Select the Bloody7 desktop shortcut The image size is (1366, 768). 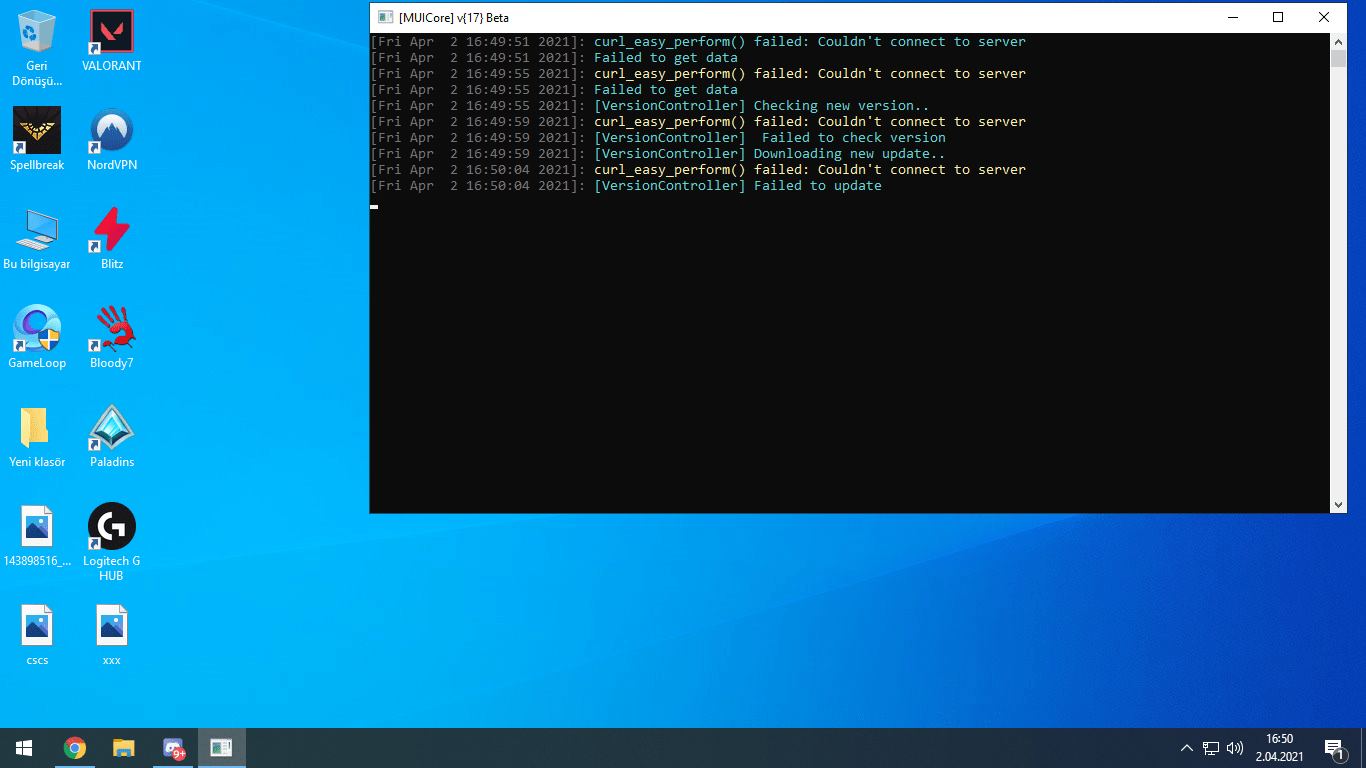(112, 338)
